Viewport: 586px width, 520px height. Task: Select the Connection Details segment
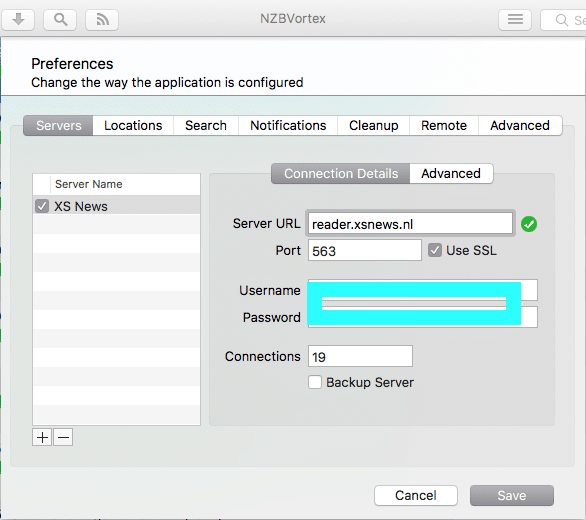[341, 173]
